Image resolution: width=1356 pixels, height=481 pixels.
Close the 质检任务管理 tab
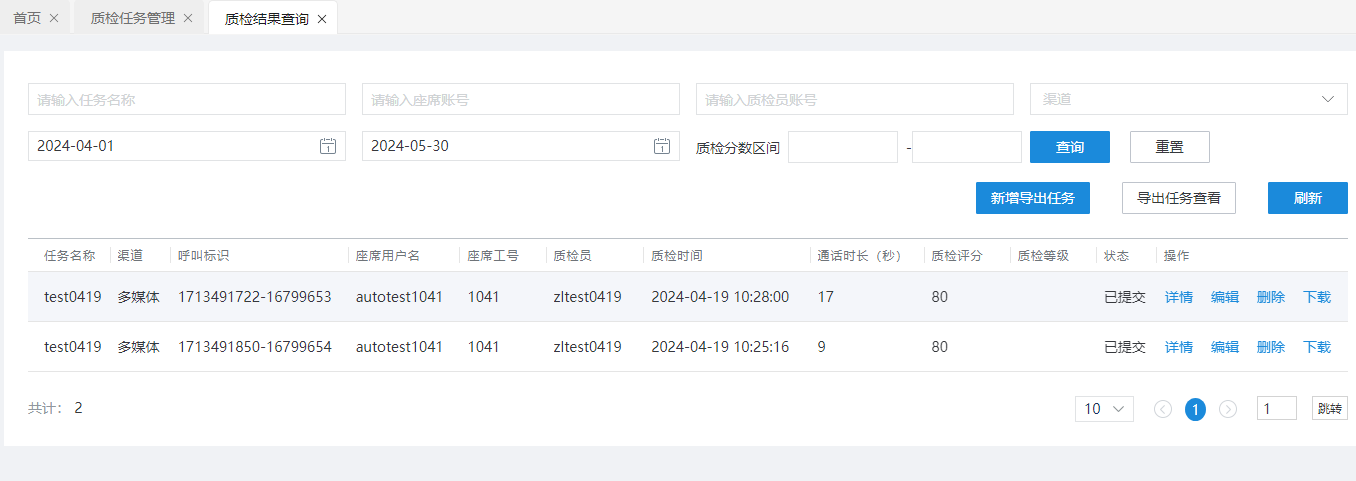pyautogui.click(x=188, y=18)
